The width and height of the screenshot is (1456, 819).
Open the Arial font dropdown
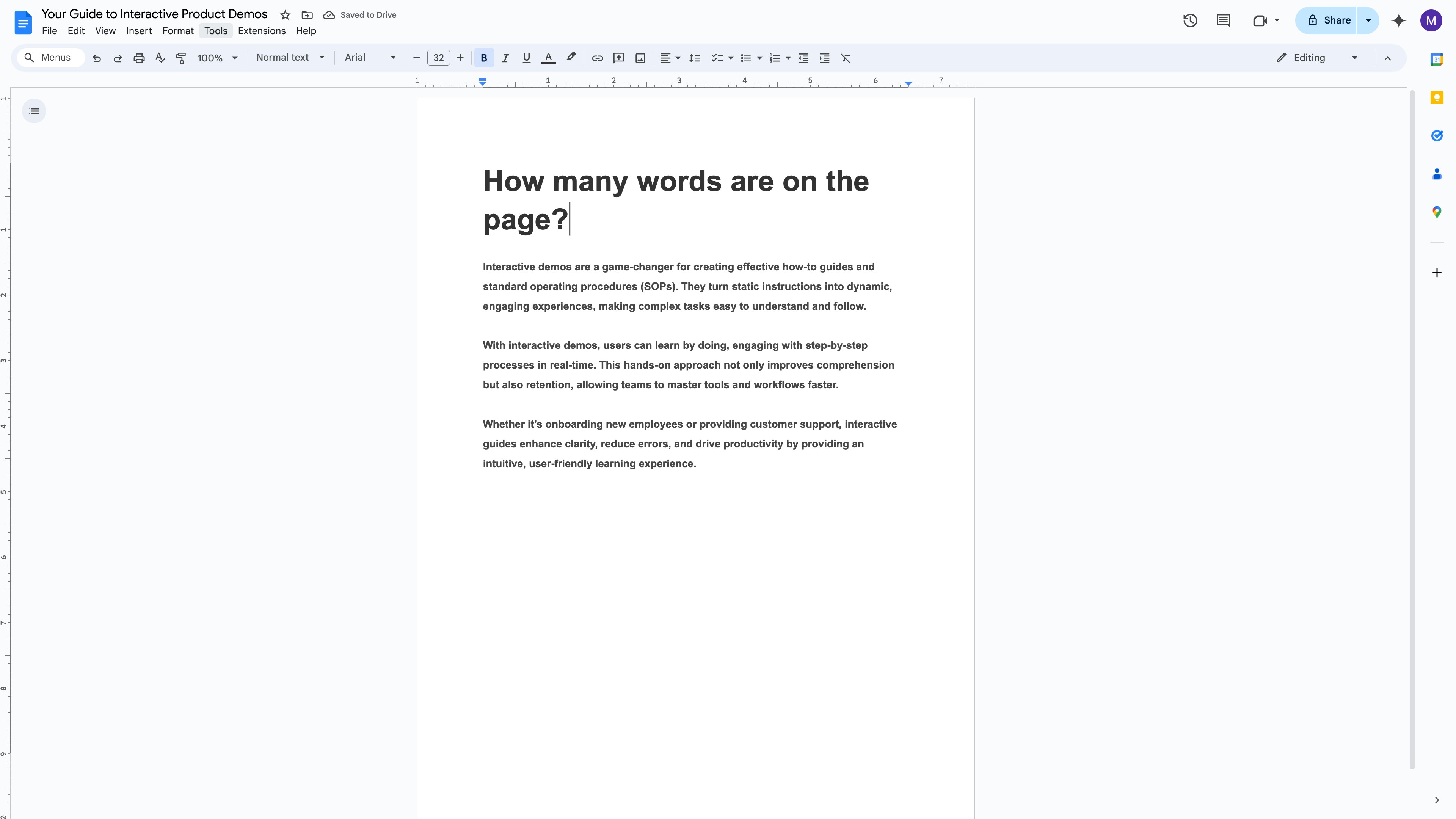coord(370,58)
